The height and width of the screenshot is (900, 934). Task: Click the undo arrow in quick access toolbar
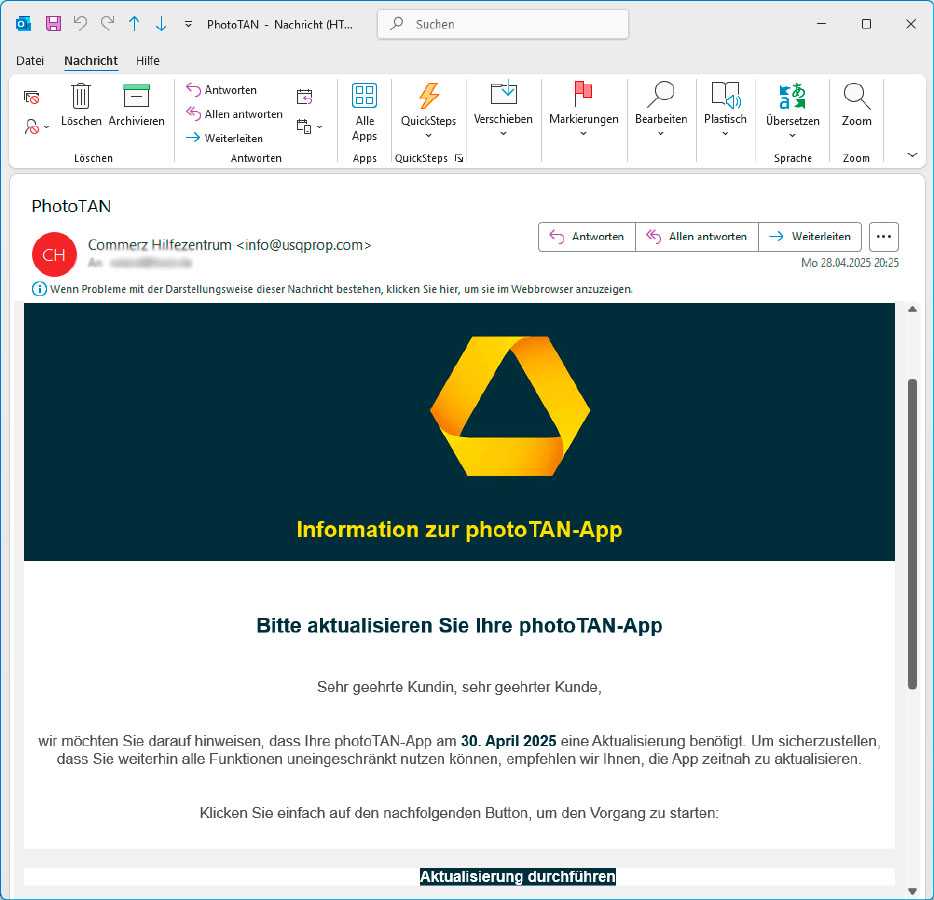pos(80,24)
